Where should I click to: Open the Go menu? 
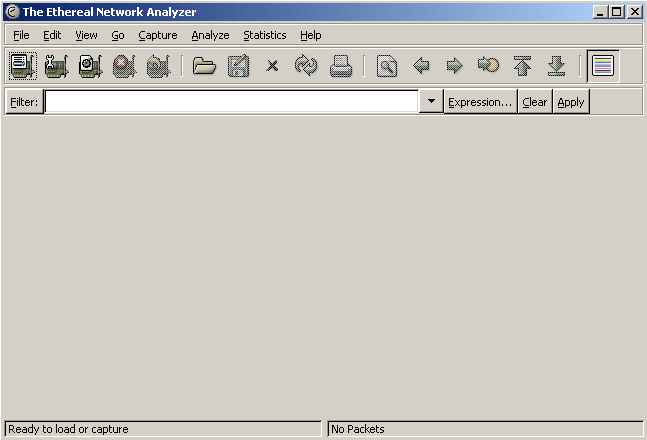(118, 35)
